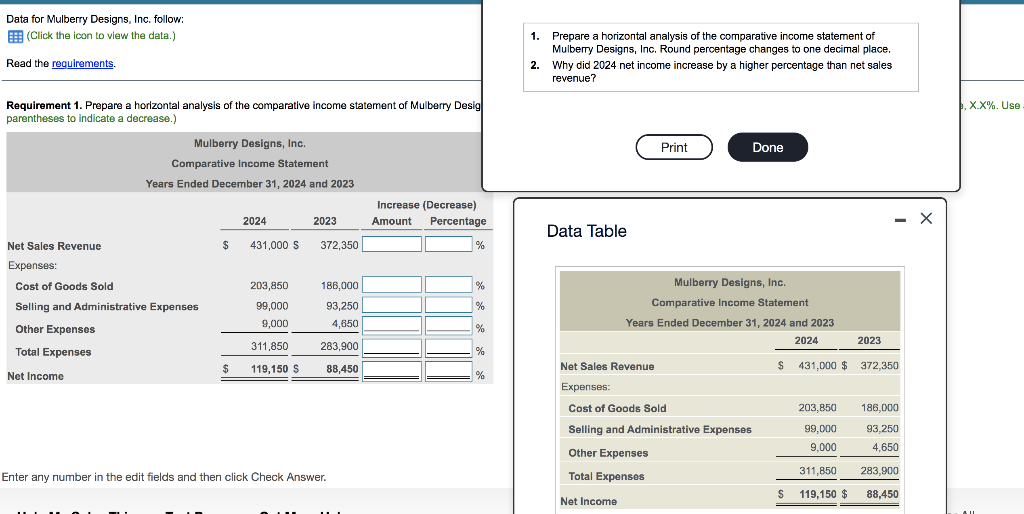Click 372,350 in the worksheet 2023 column
Screen dimensions: 1024x514
coord(339,245)
